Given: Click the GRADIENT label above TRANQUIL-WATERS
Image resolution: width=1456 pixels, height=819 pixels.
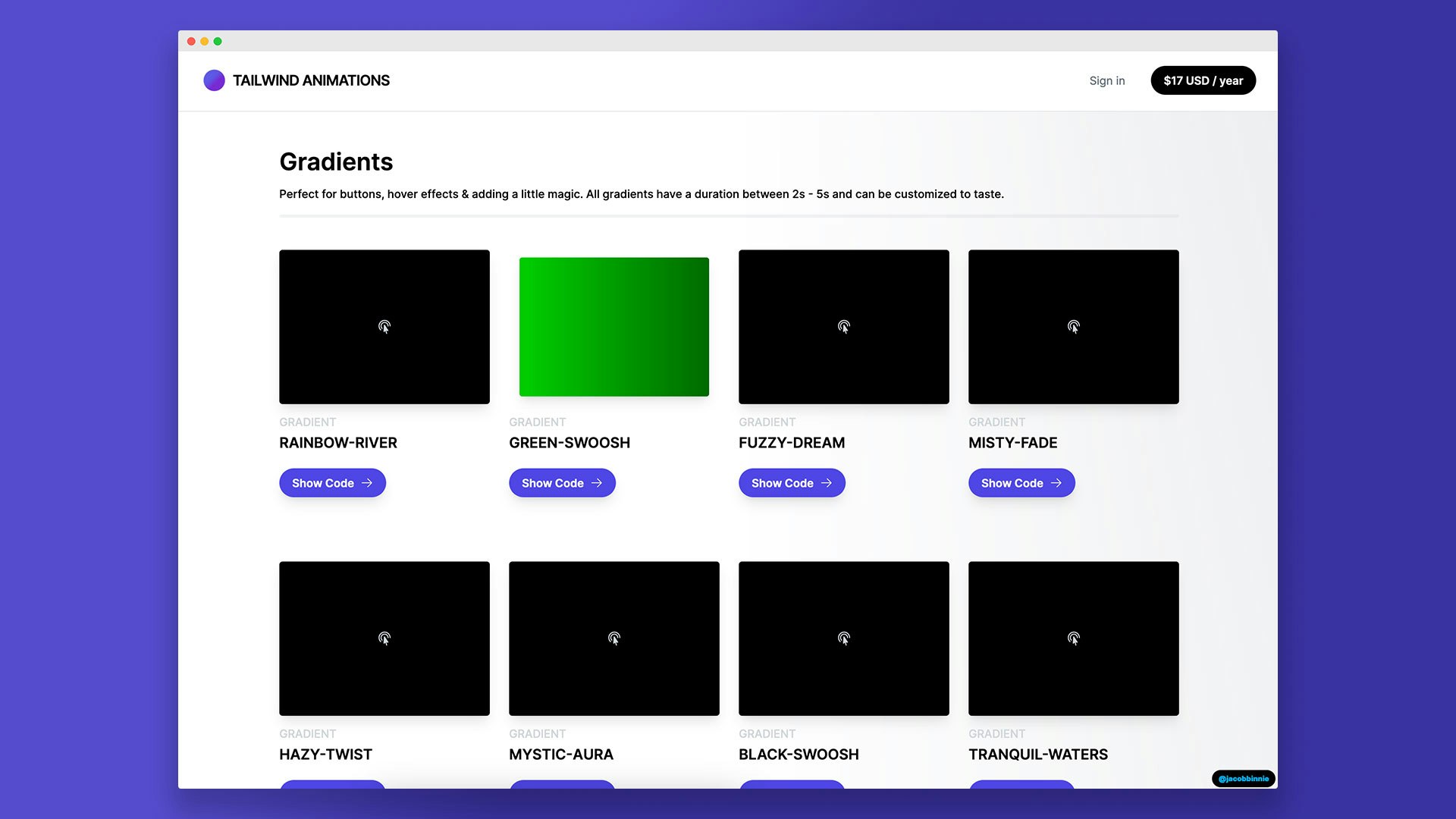Looking at the screenshot, I should tap(996, 734).
